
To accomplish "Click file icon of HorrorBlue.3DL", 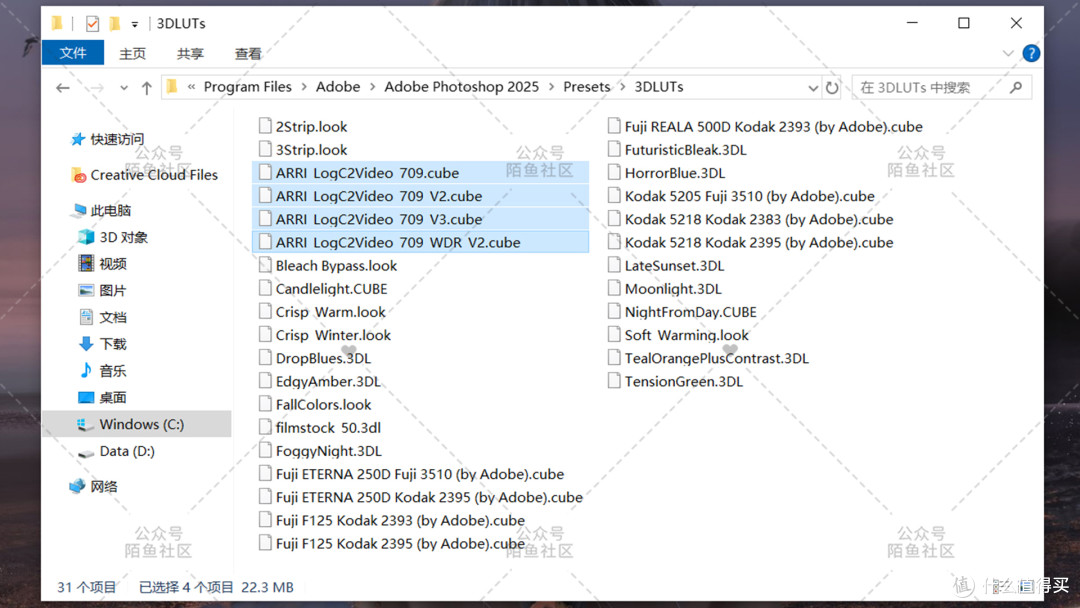I will (x=614, y=172).
